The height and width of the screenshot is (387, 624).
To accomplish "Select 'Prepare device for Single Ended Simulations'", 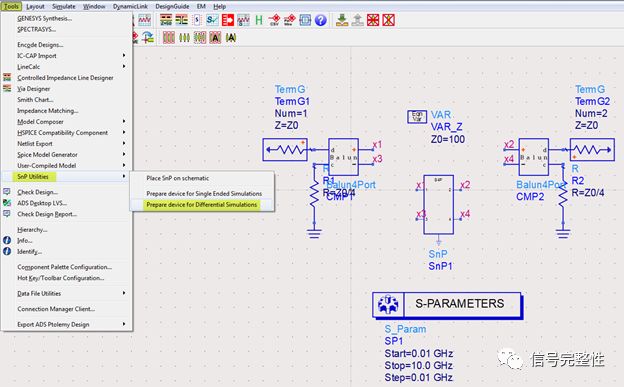I will pyautogui.click(x=202, y=194).
